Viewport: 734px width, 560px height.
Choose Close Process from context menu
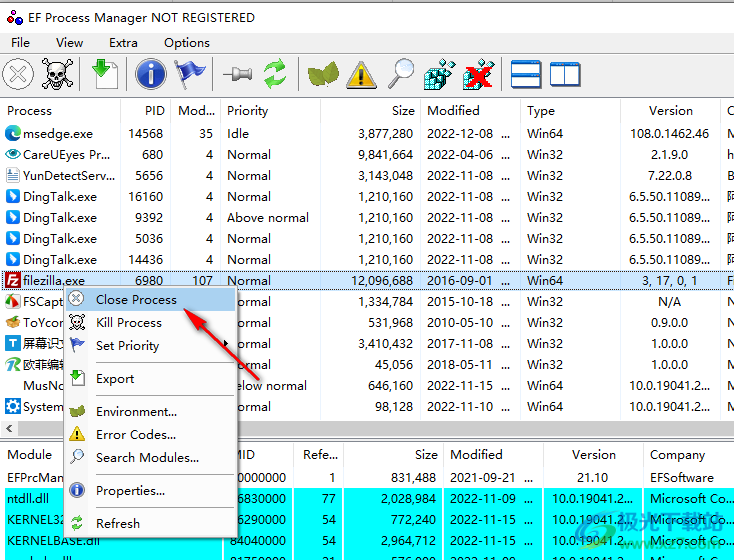tap(151, 300)
